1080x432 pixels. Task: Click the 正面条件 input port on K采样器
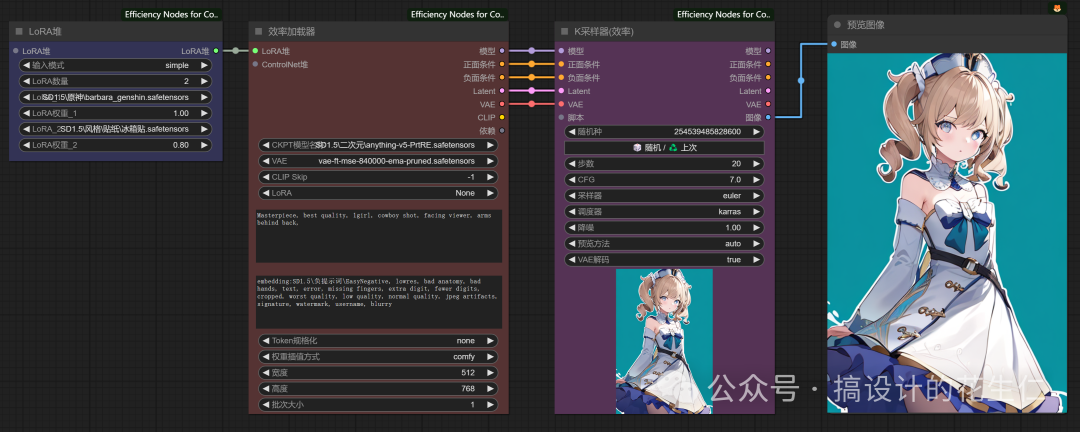(561, 64)
